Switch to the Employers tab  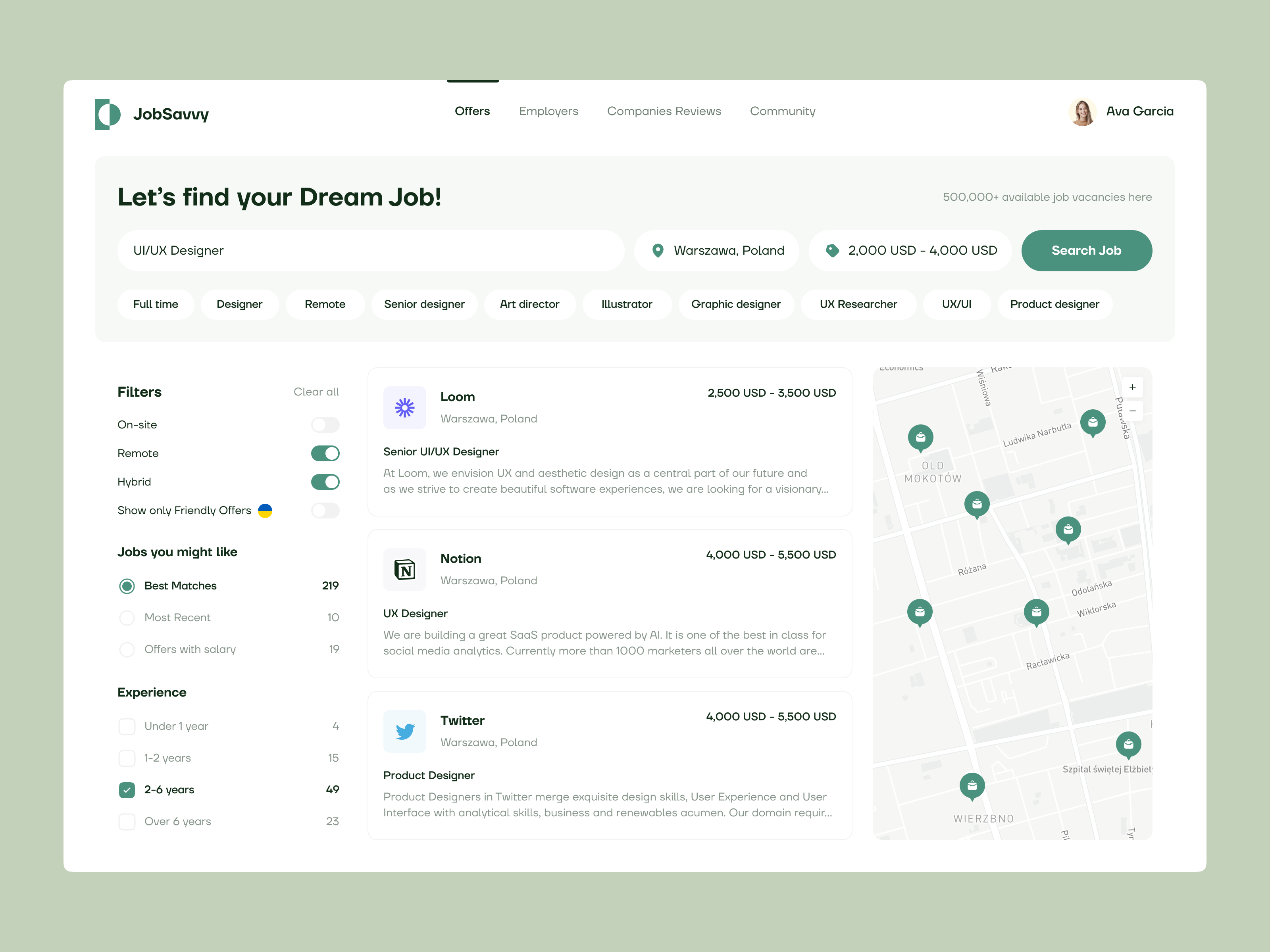548,111
